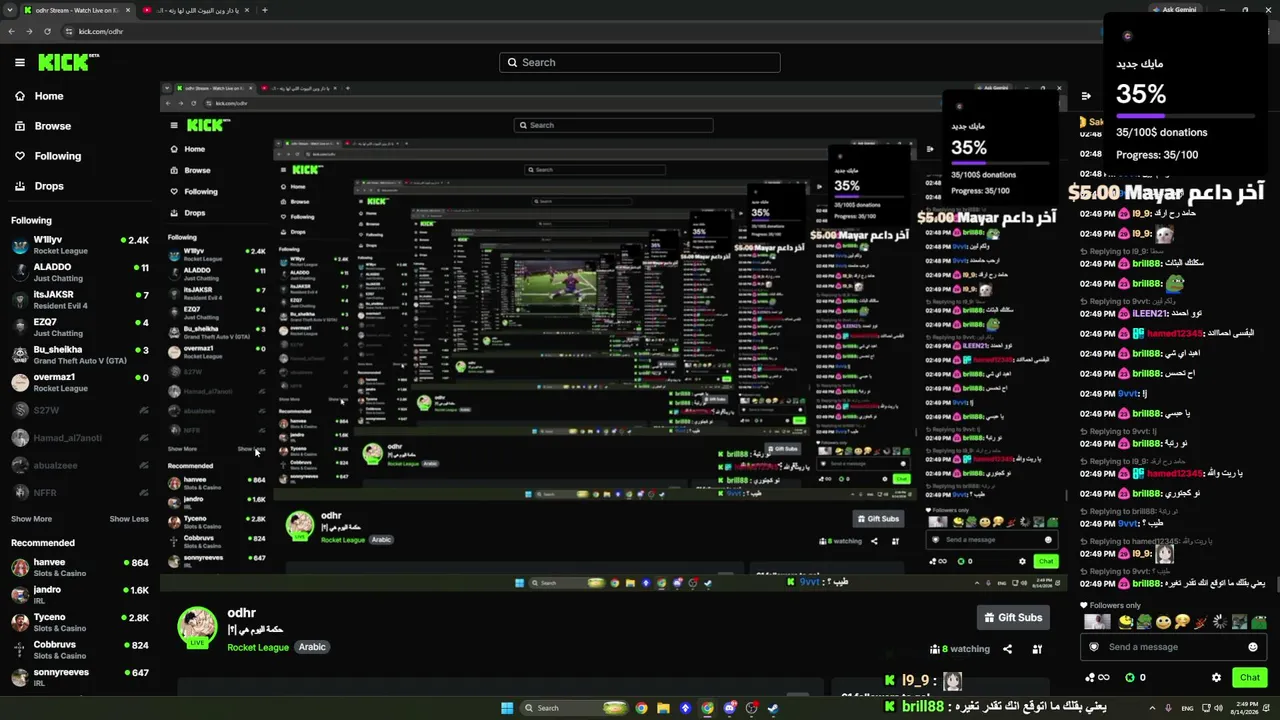Reload the page with refresh icon

(x=47, y=31)
